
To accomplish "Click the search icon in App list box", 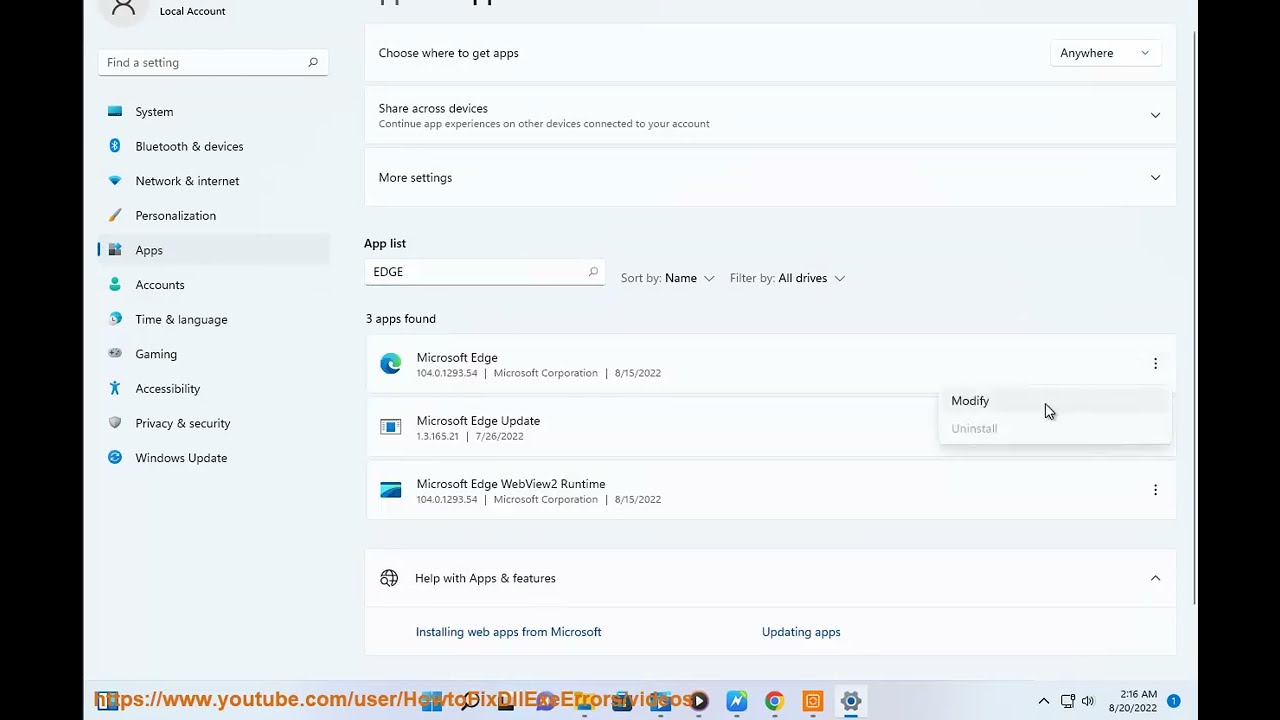I will 593,272.
